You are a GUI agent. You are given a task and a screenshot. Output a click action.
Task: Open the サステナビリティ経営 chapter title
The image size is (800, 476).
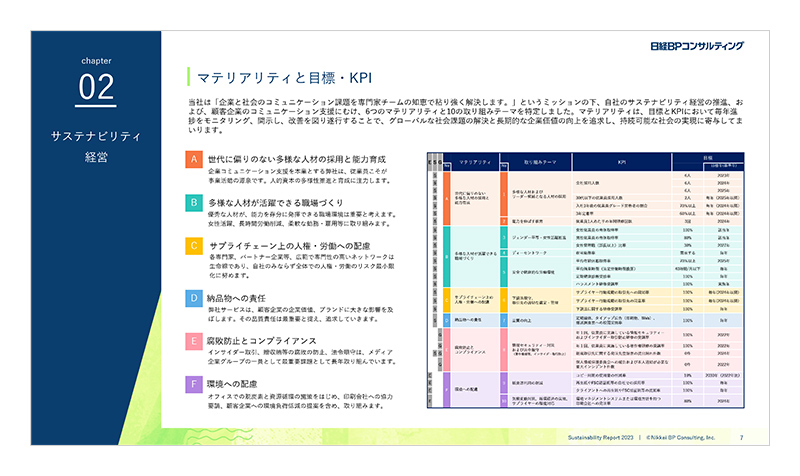97,146
